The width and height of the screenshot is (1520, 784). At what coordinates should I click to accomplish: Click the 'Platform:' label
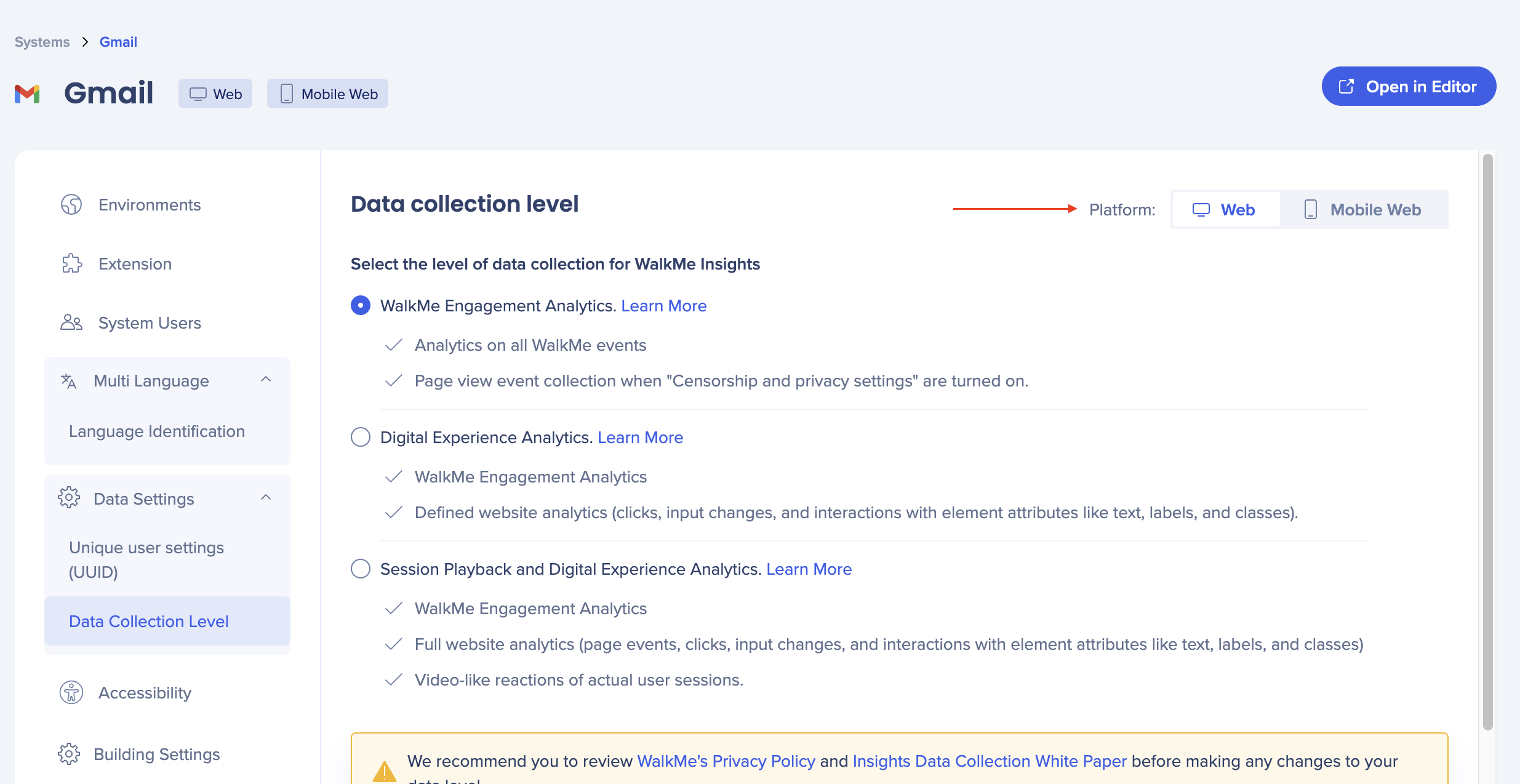[x=1122, y=210]
